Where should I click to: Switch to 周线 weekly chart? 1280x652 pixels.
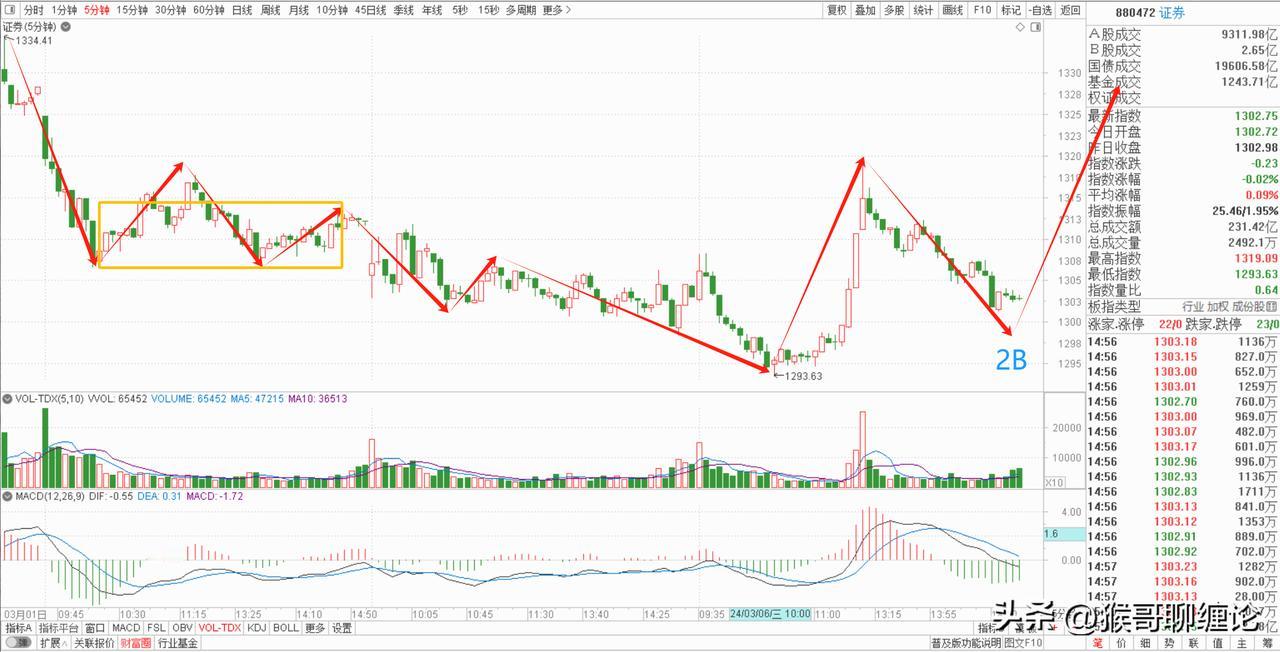click(270, 10)
